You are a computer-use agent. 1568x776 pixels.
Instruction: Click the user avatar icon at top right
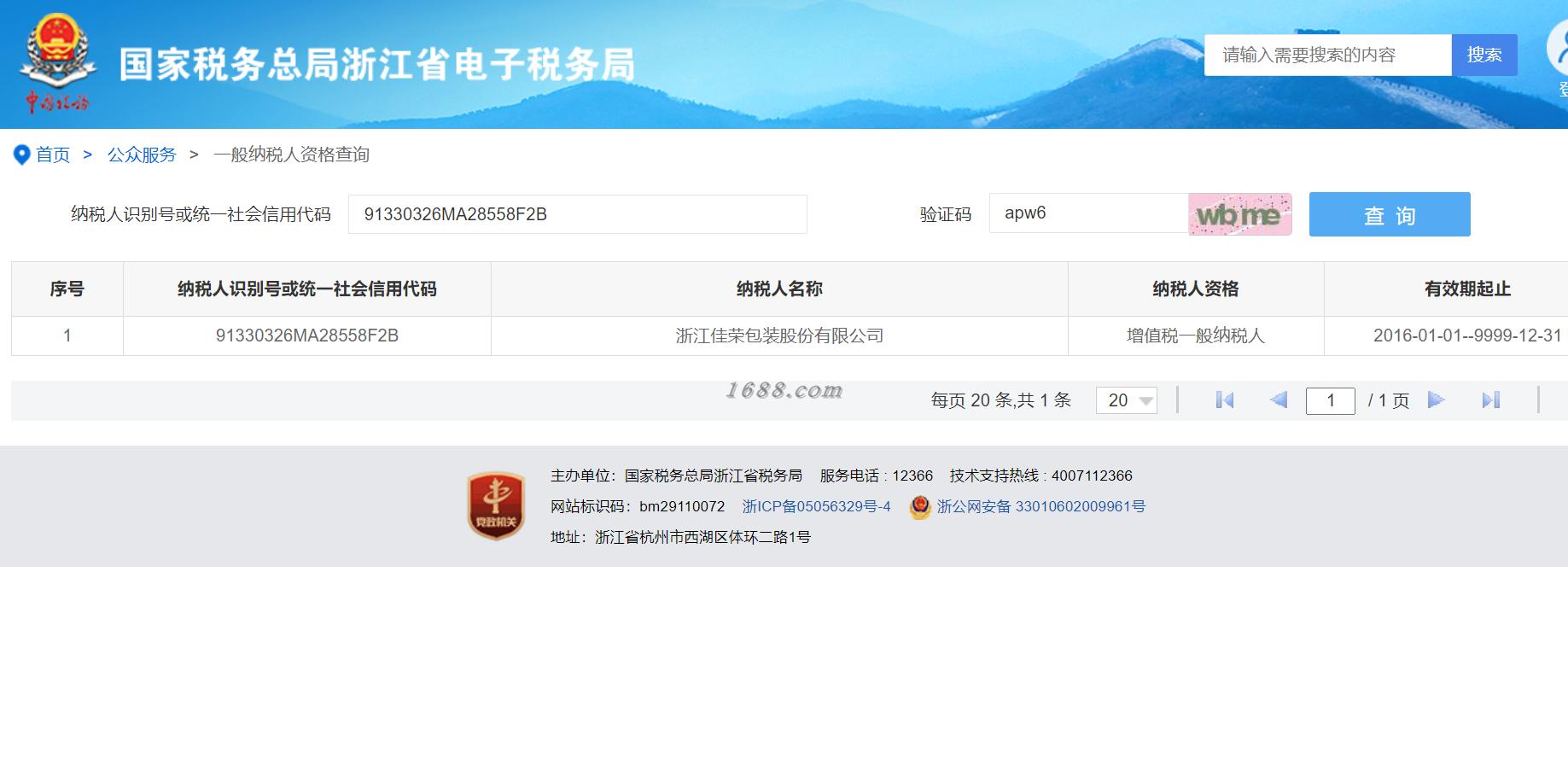click(x=1559, y=49)
